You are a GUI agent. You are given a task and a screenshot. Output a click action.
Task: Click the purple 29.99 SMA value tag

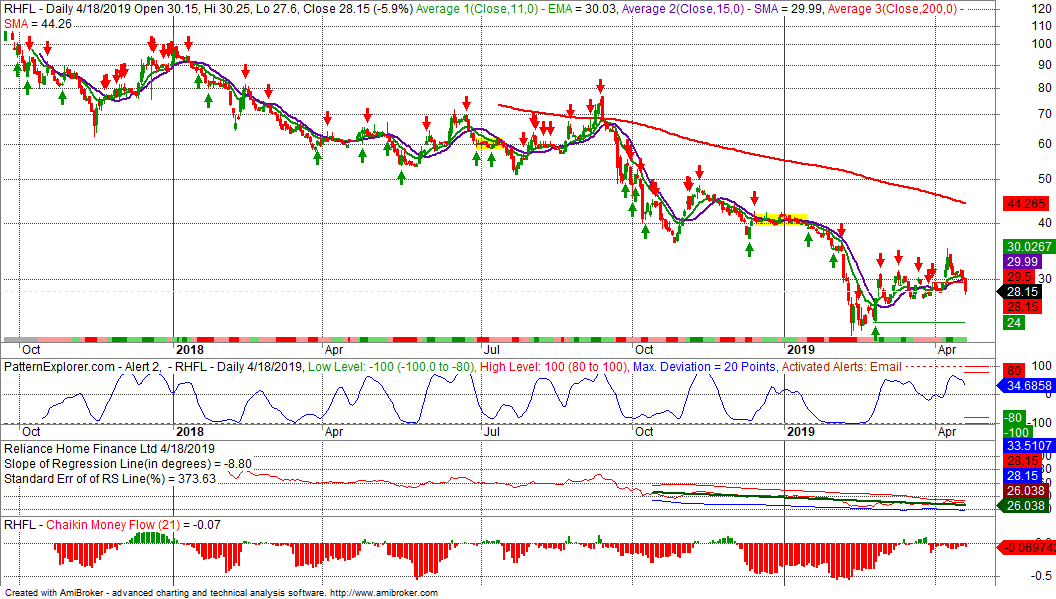click(1022, 261)
